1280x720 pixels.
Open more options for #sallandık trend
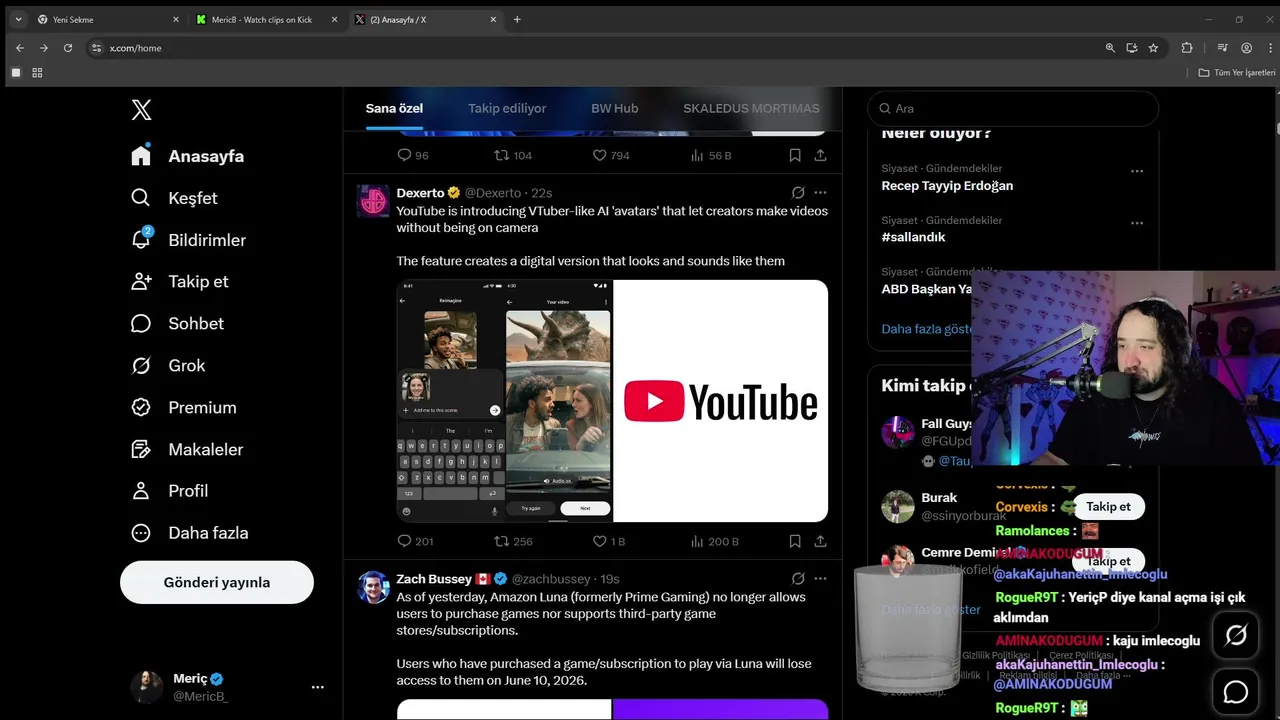(1136, 223)
